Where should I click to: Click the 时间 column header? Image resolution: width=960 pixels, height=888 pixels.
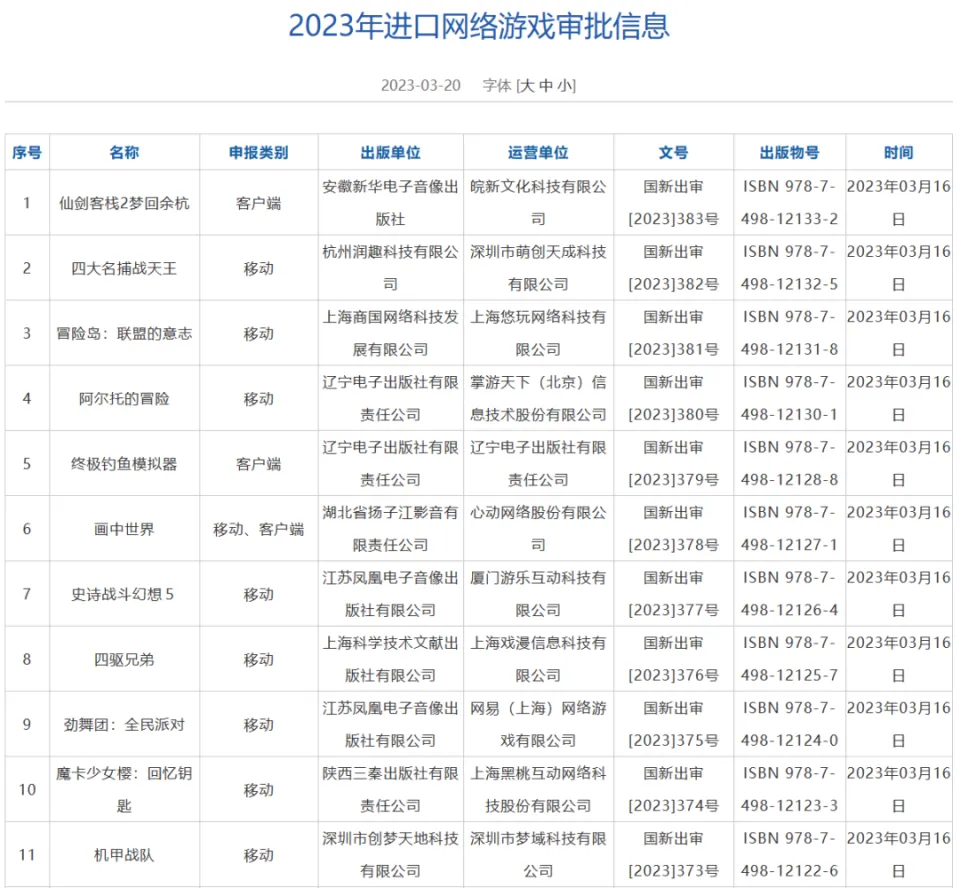pyautogui.click(x=898, y=153)
